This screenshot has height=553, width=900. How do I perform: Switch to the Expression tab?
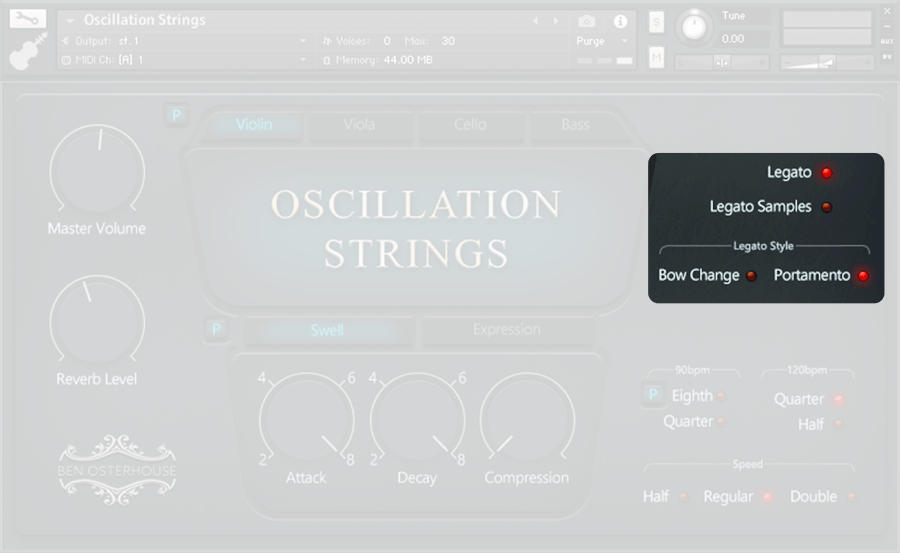507,330
